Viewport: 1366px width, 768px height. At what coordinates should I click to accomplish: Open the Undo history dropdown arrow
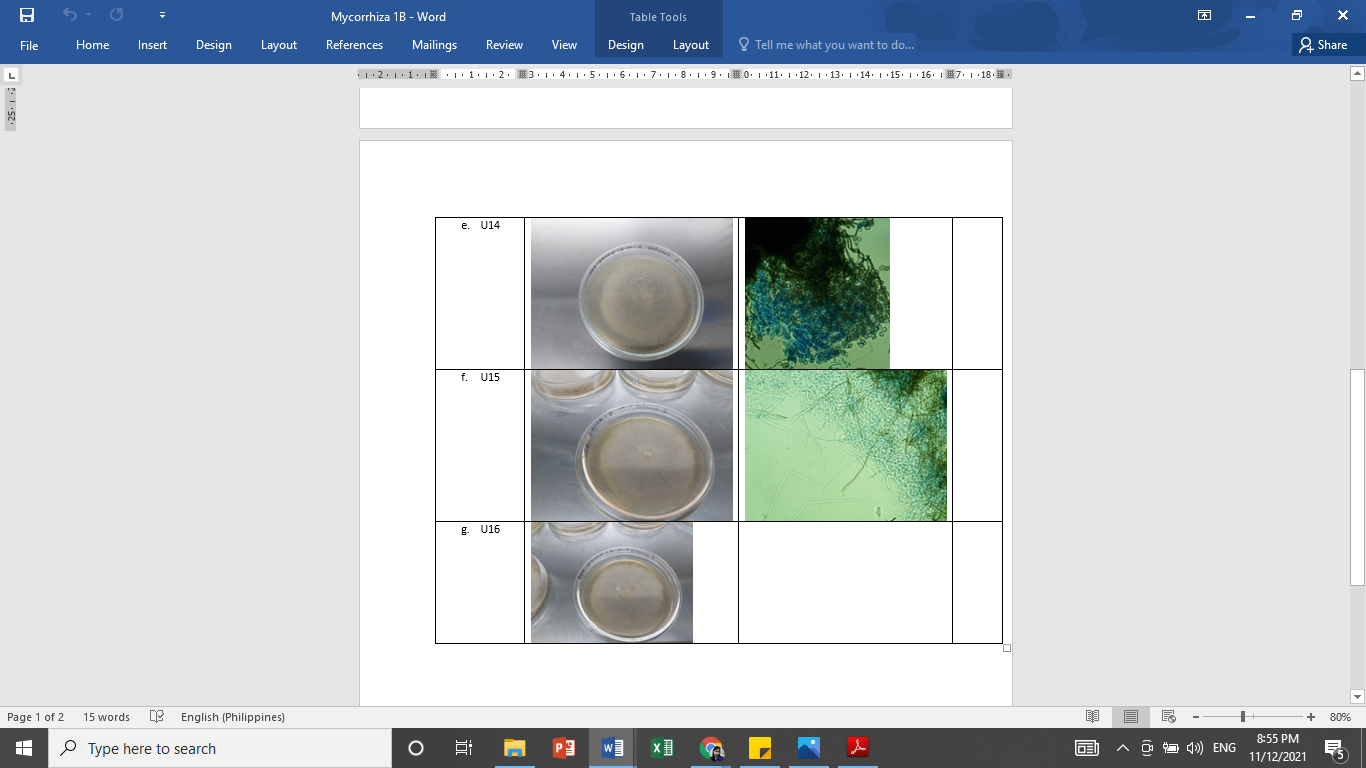point(89,15)
